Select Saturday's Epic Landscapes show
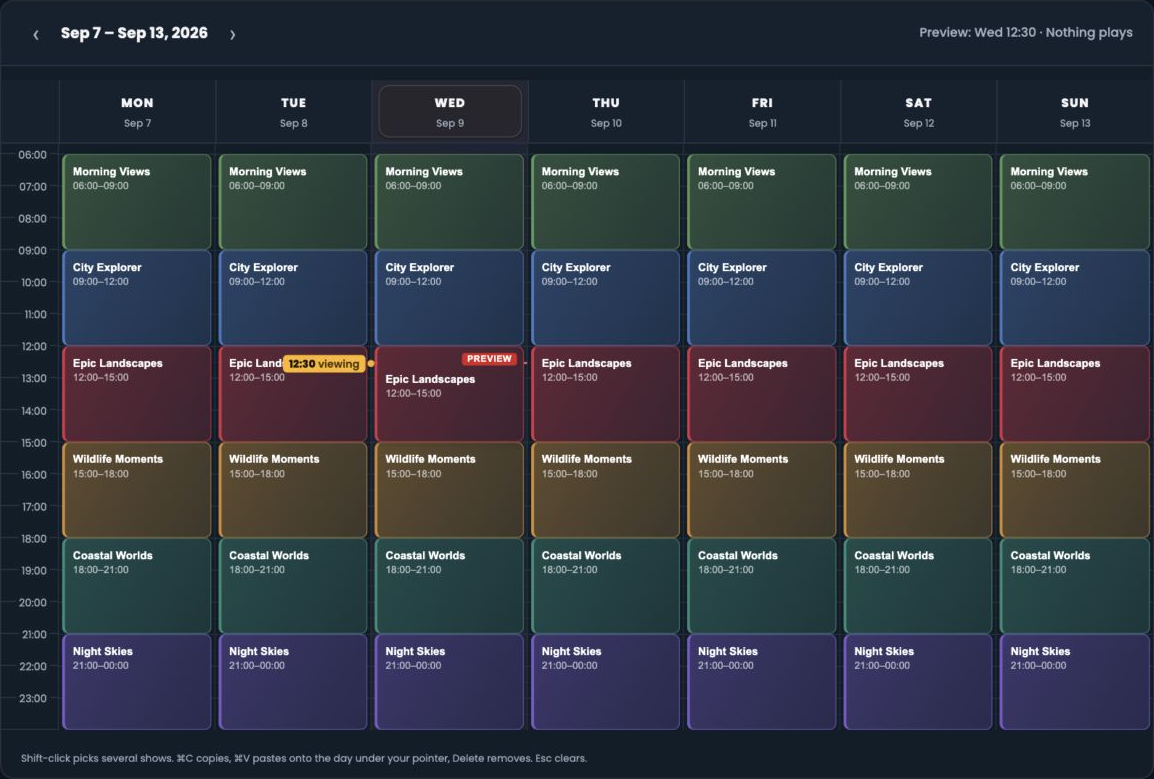This screenshot has width=1154, height=779. [918, 394]
